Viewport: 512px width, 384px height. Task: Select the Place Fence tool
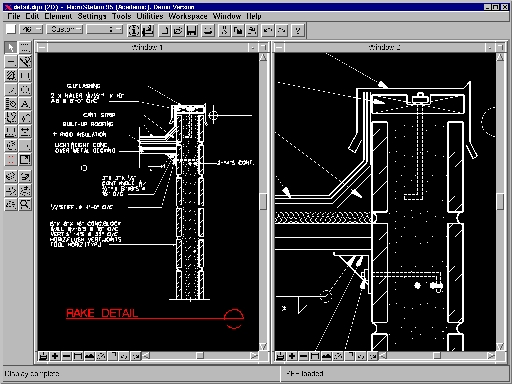(x=25, y=47)
